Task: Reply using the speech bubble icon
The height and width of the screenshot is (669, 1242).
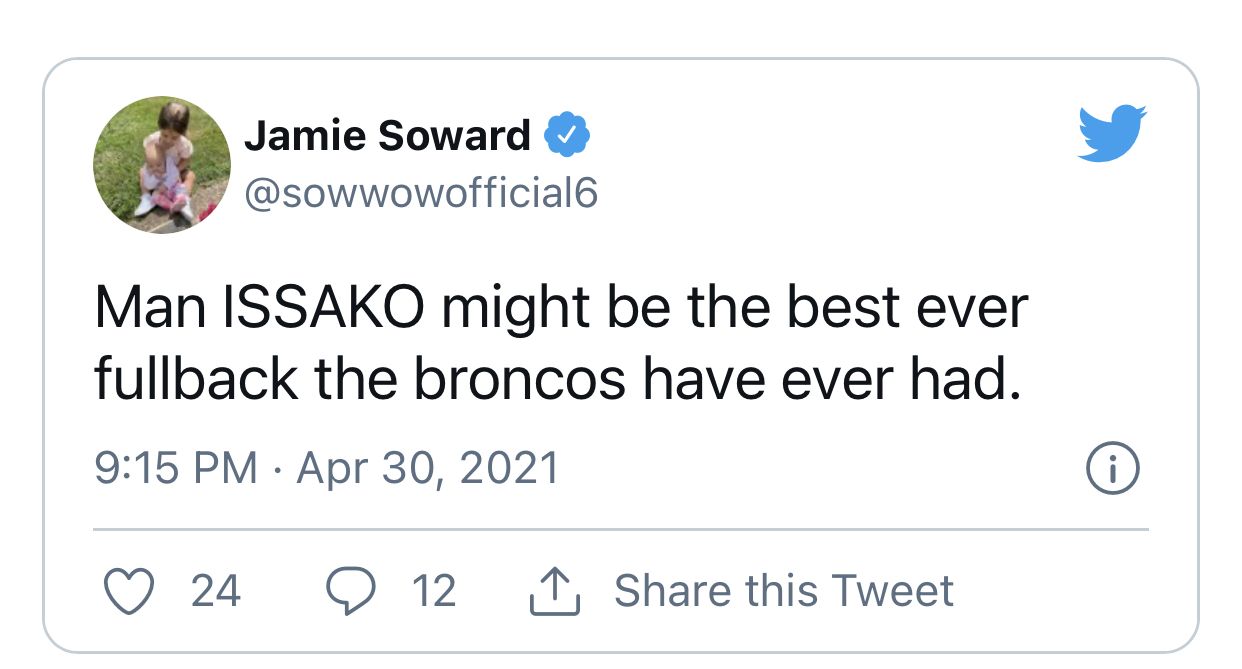Action: point(349,592)
